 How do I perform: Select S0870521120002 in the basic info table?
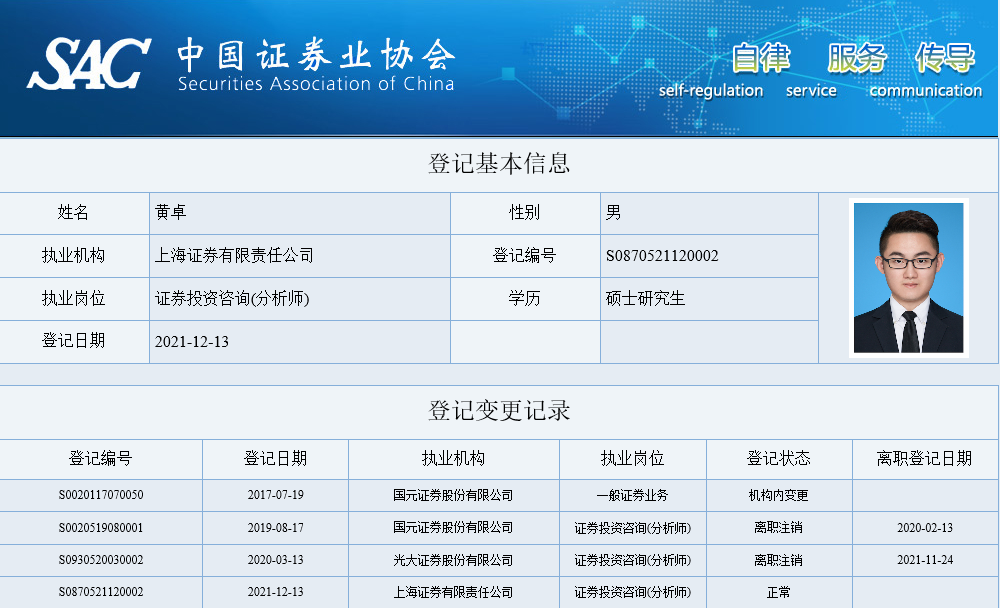[x=662, y=256]
